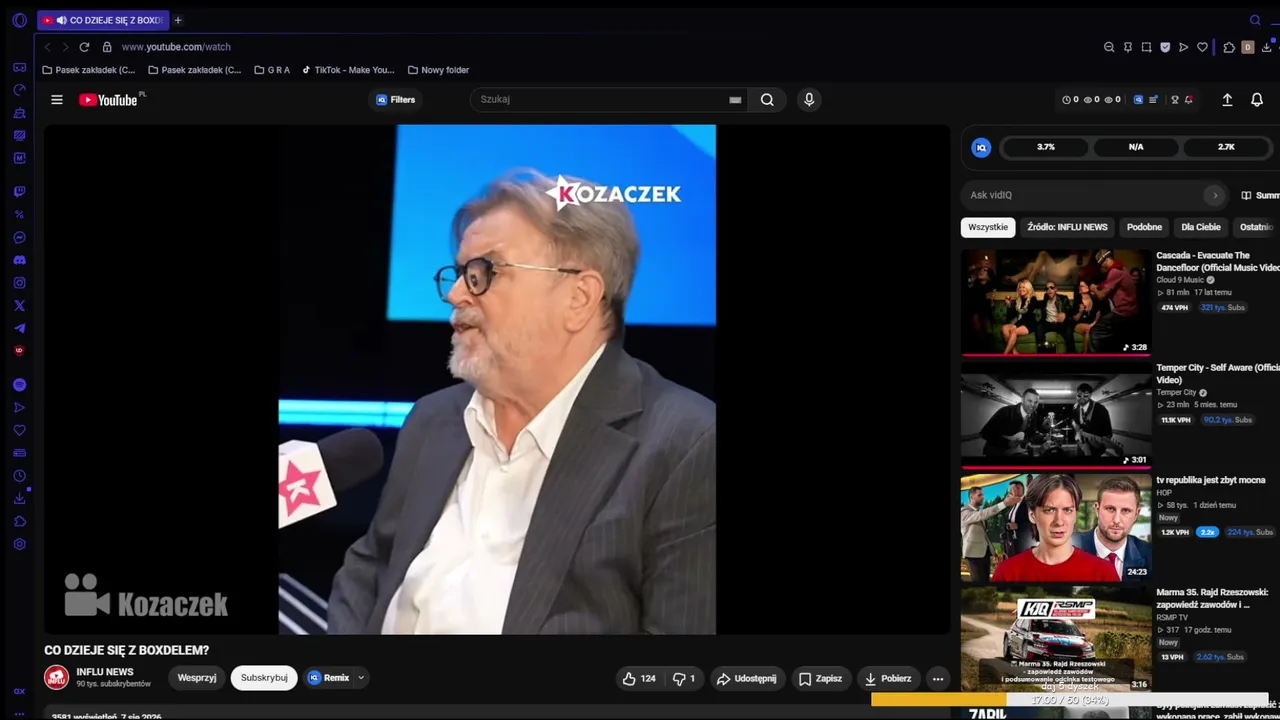
Task: Open the Nowy folder bookmarks folder
Action: (x=438, y=70)
